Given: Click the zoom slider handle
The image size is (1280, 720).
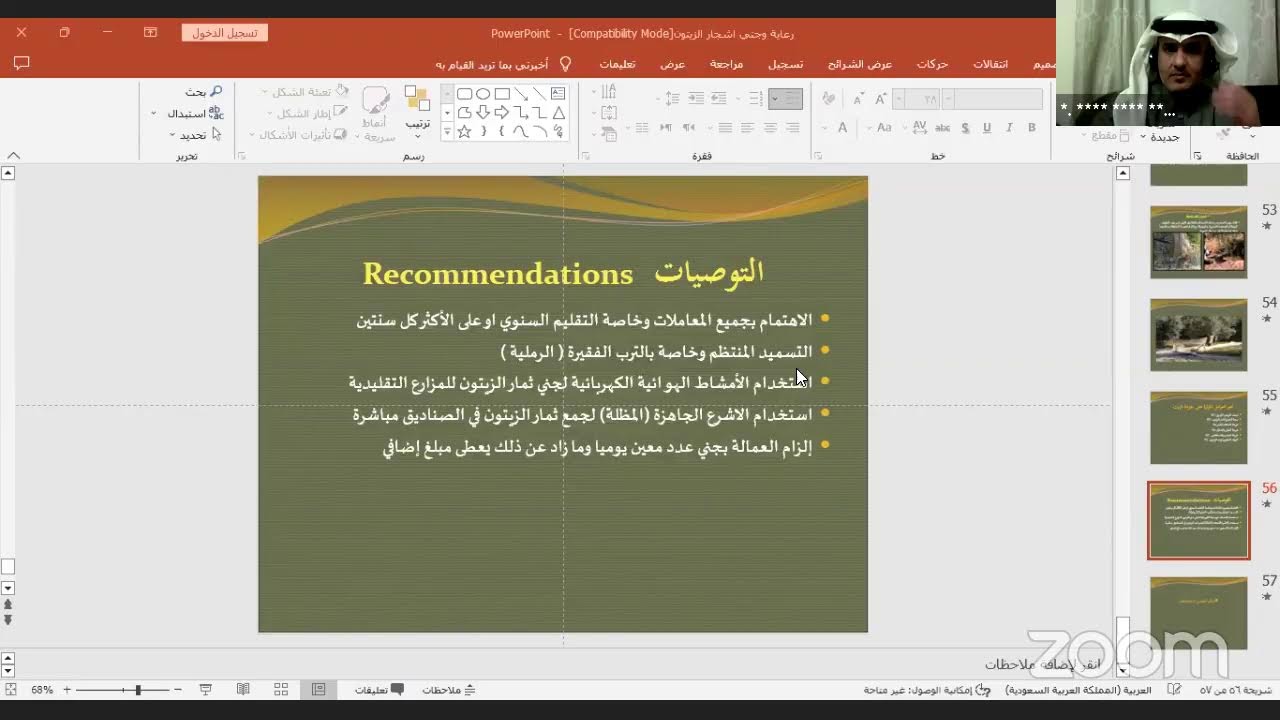Looking at the screenshot, I should (x=138, y=690).
